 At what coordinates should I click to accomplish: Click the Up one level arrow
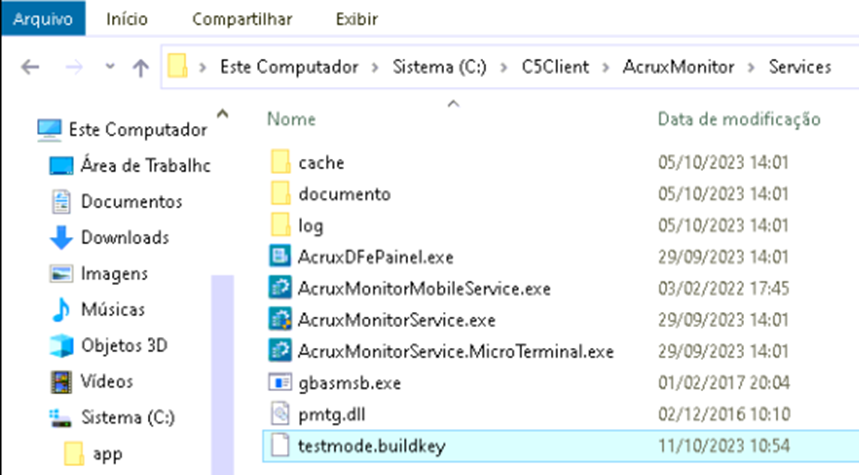[141, 68]
